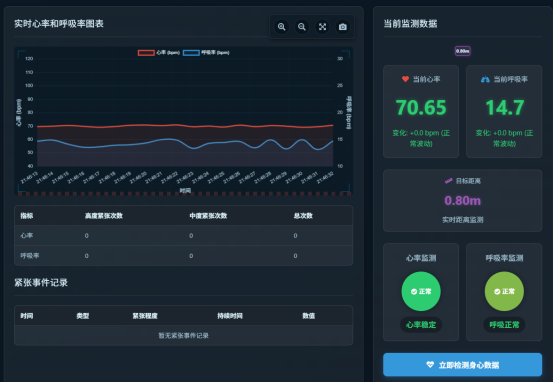The height and width of the screenshot is (383, 553).
Task: Click the purple ruler icon beside 目标距离
Action: tap(448, 181)
